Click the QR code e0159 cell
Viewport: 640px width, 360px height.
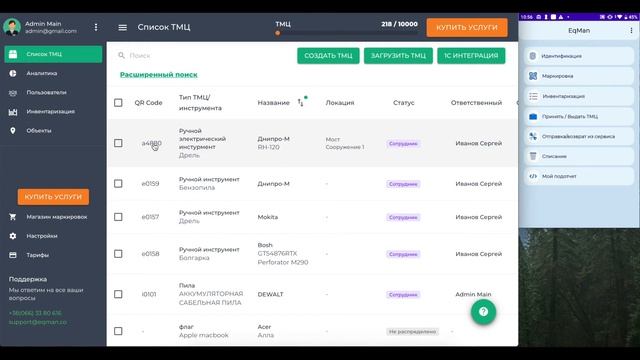(150, 184)
